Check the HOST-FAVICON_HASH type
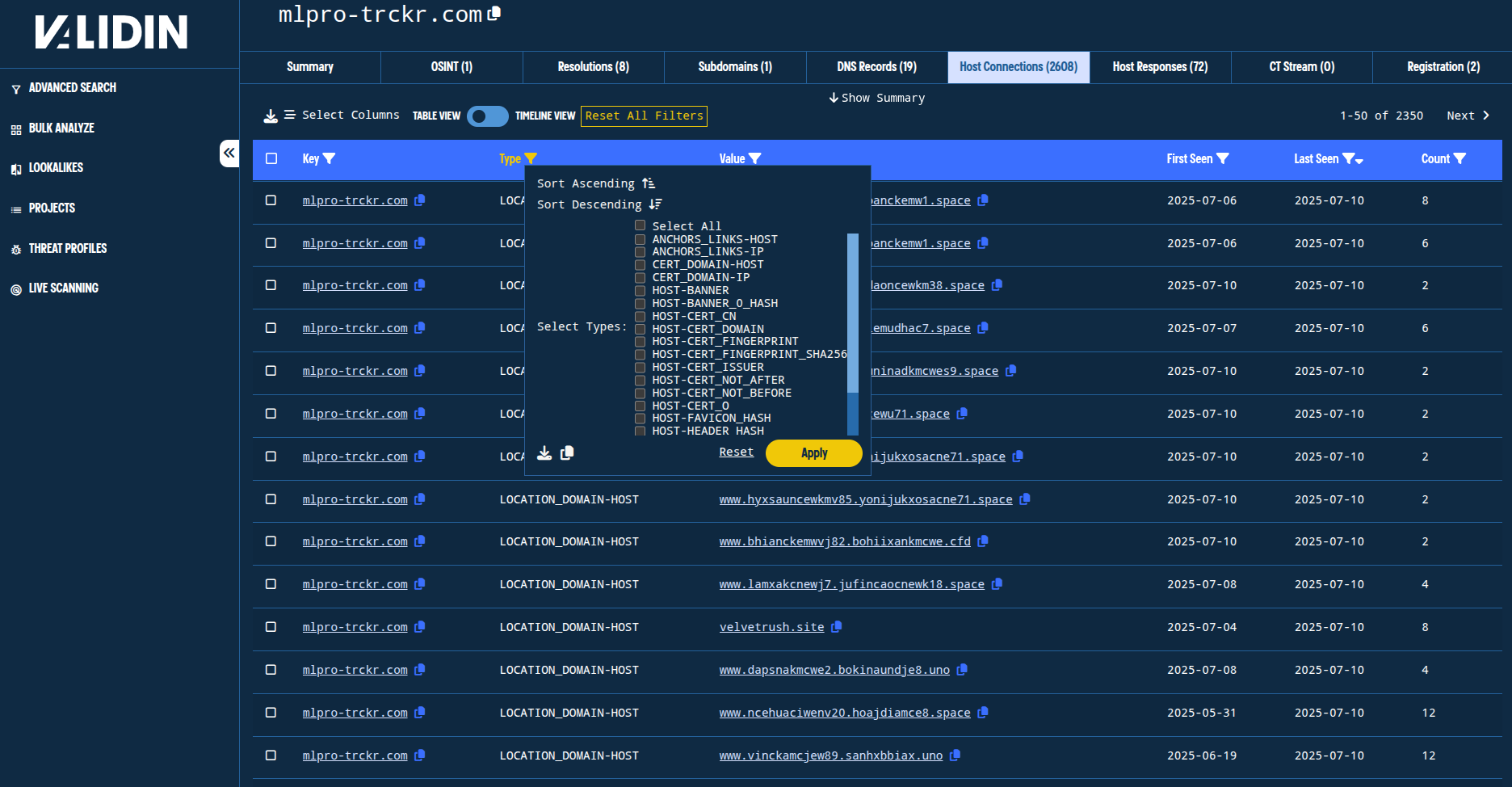Viewport: 1512px width, 787px height. [x=640, y=418]
